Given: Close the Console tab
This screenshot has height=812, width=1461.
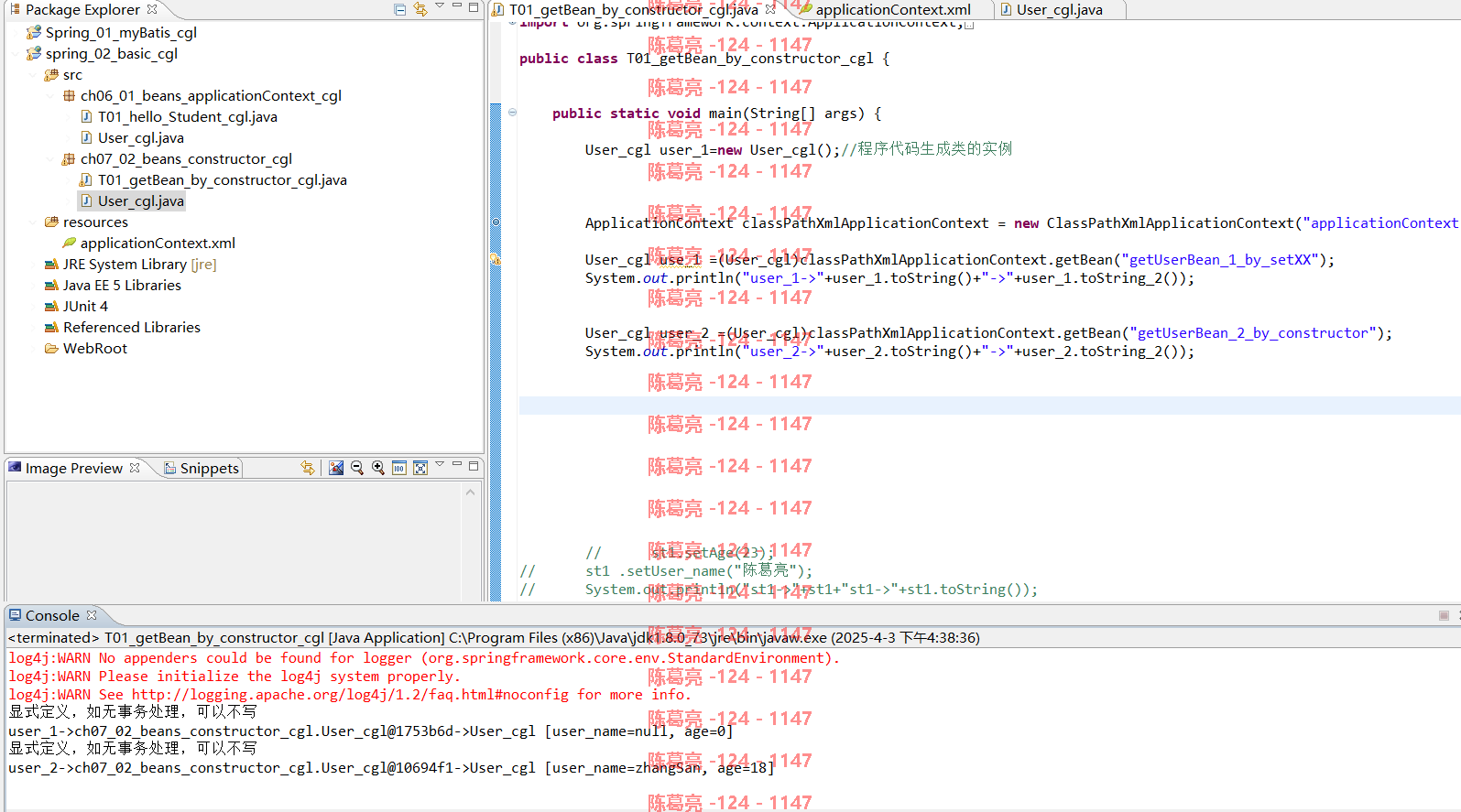Looking at the screenshot, I should (92, 616).
